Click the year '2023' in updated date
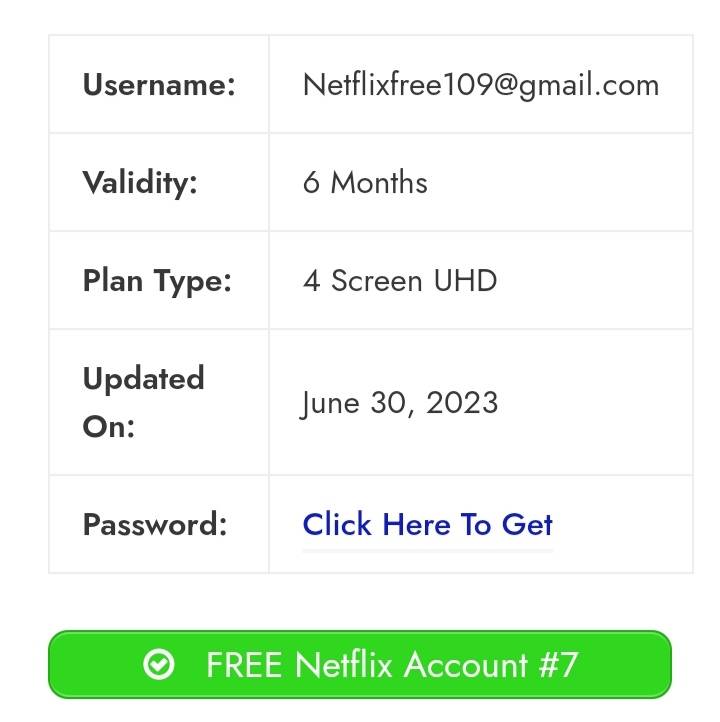Image resolution: width=720 pixels, height=722 pixels. [x=462, y=403]
